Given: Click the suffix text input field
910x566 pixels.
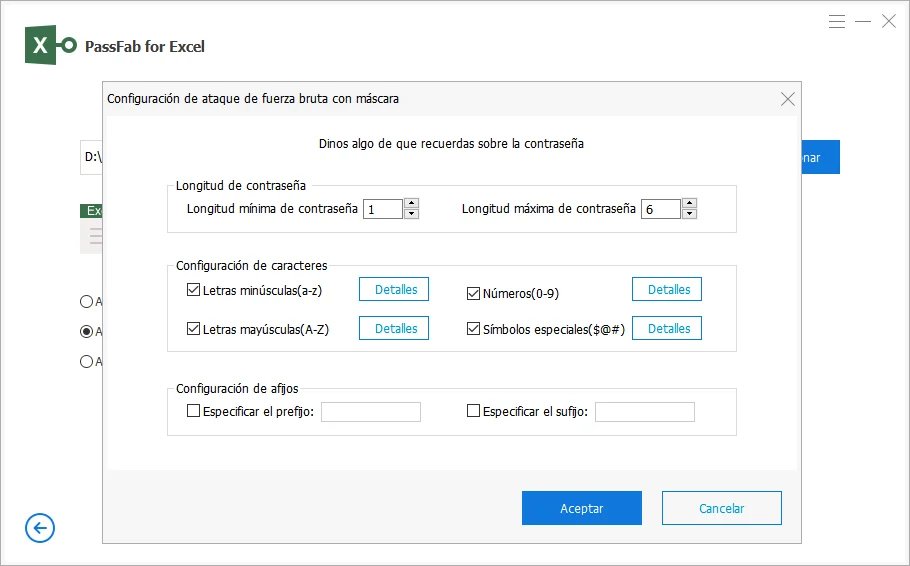Looking at the screenshot, I should [645, 412].
